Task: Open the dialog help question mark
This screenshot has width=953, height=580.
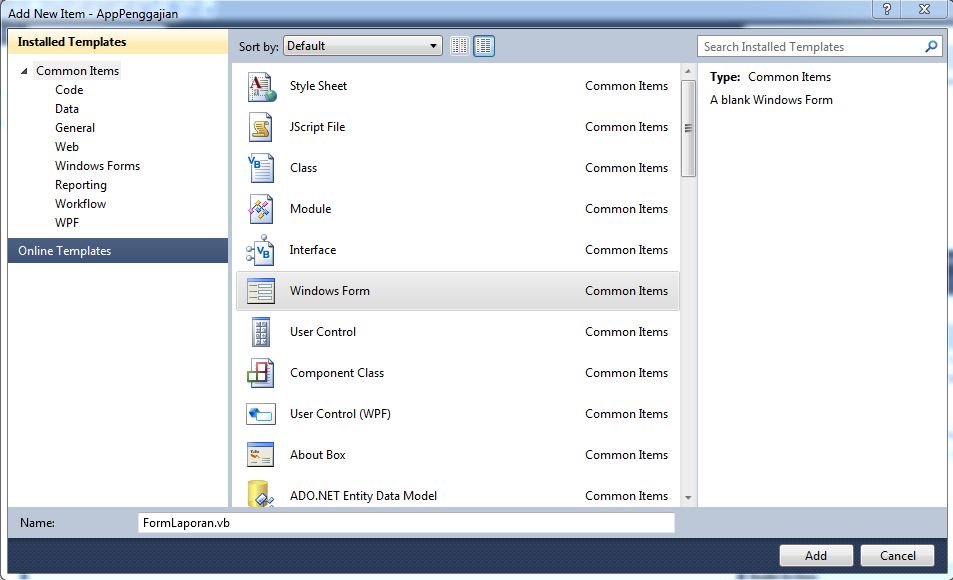Action: point(887,9)
